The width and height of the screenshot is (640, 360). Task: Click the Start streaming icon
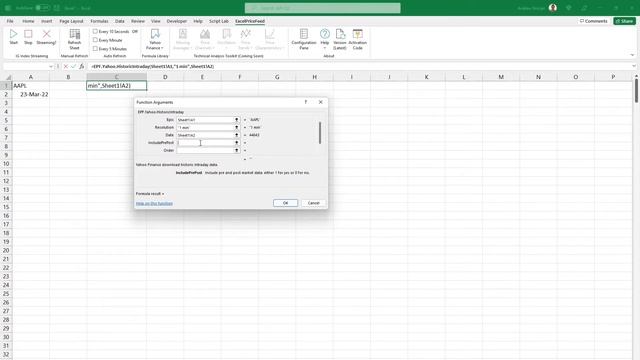click(x=13, y=36)
